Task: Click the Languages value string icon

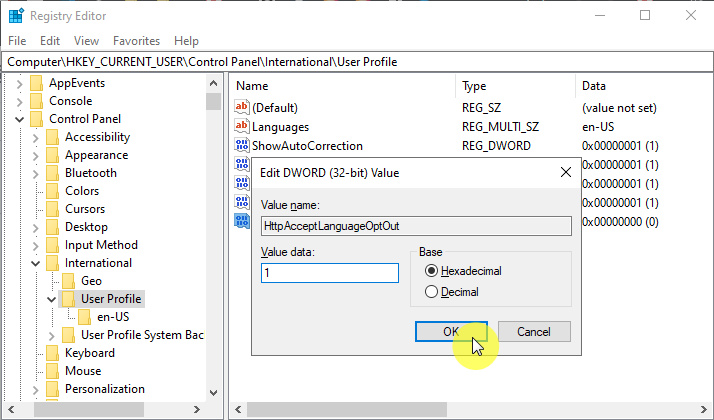Action: [241, 127]
